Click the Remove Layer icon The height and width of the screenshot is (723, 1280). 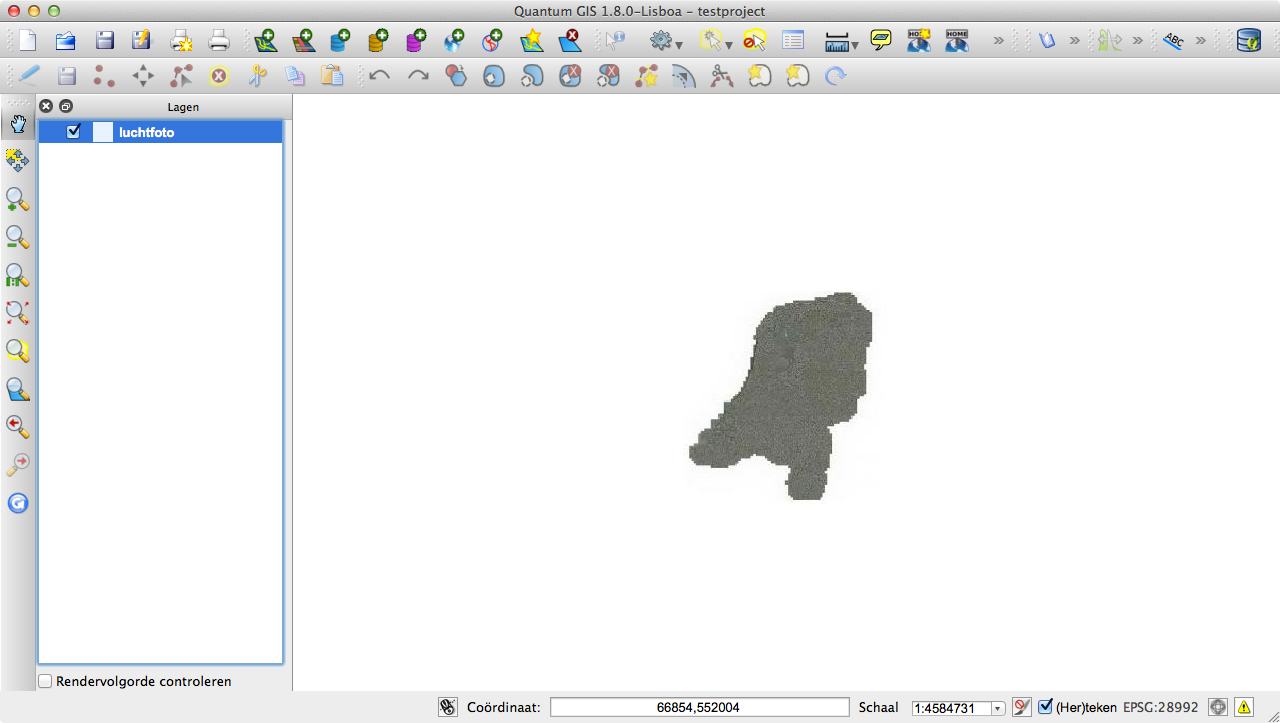pos(569,41)
